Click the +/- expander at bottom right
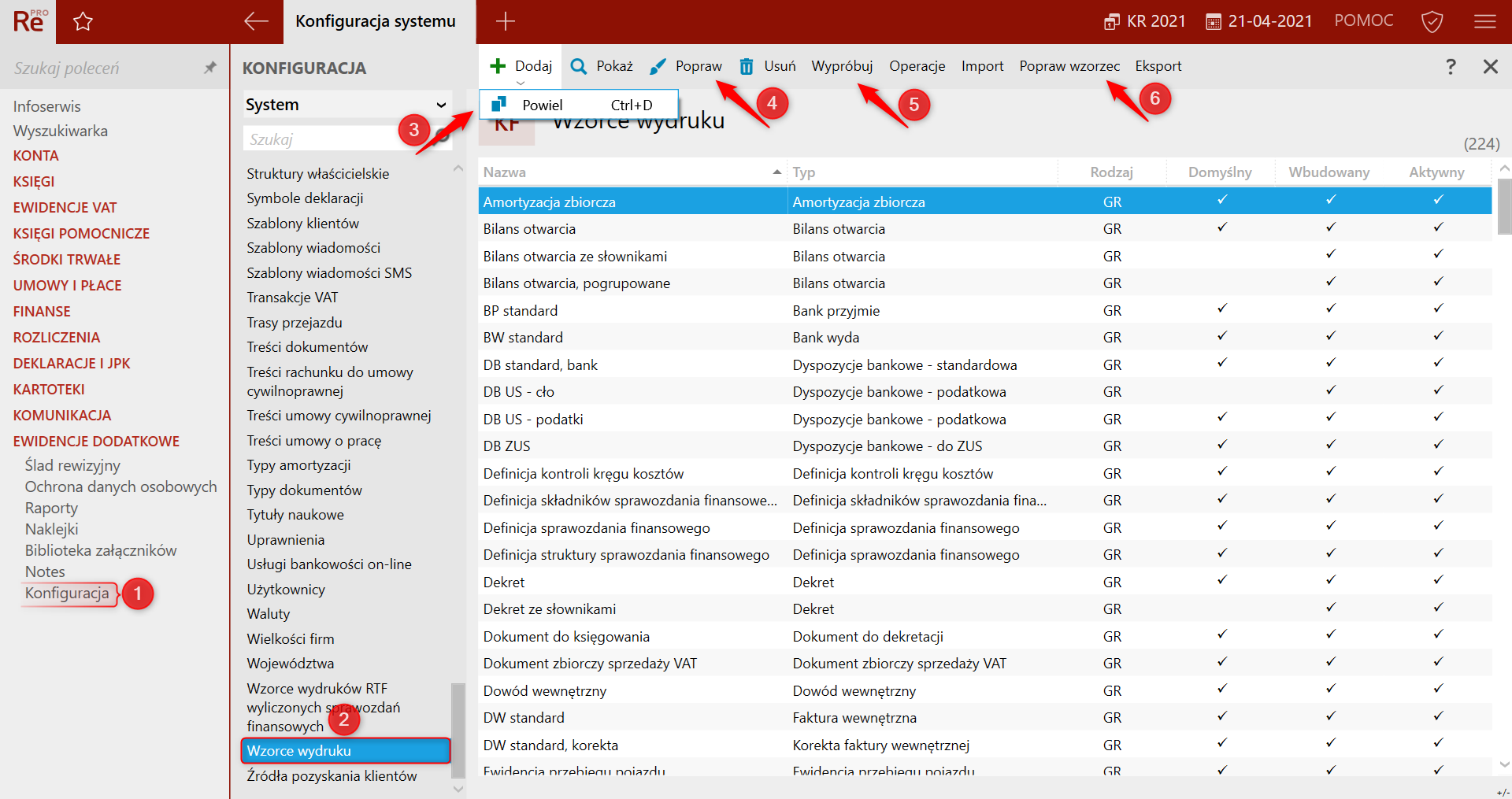Image resolution: width=1512 pixels, height=799 pixels. point(1503,791)
